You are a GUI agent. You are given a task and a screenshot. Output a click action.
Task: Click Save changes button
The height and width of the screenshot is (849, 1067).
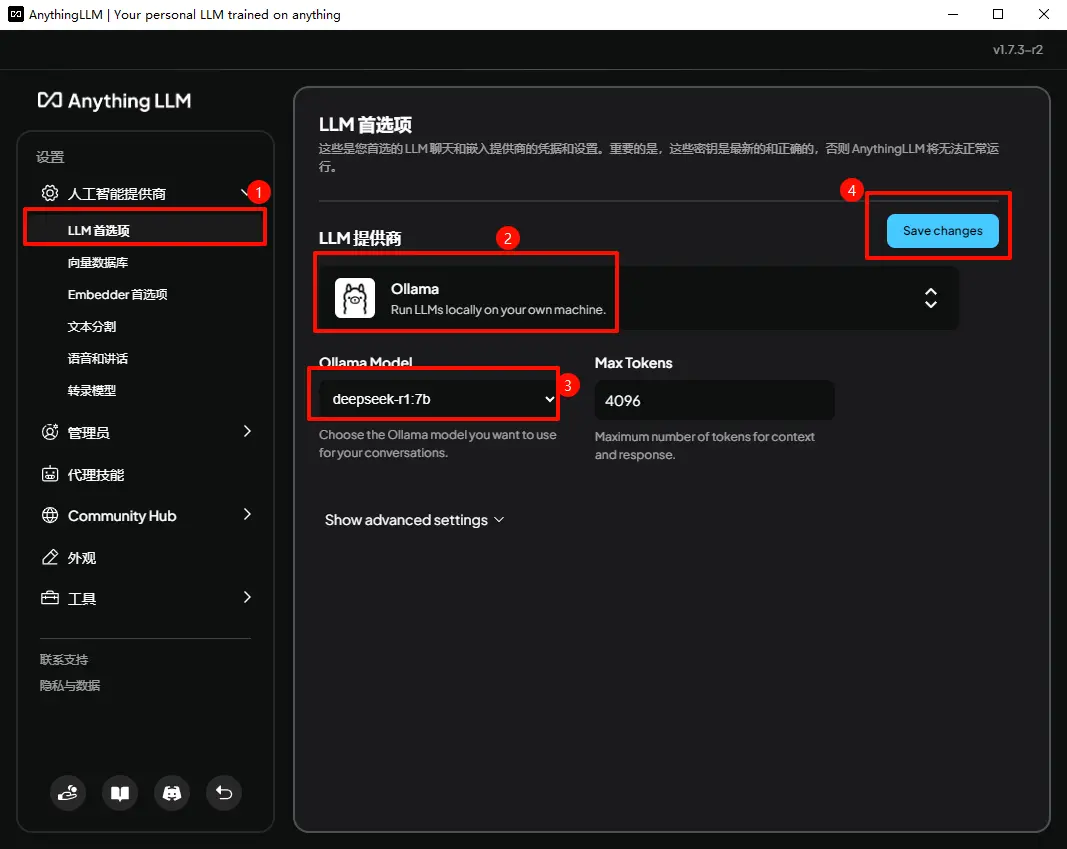942,231
